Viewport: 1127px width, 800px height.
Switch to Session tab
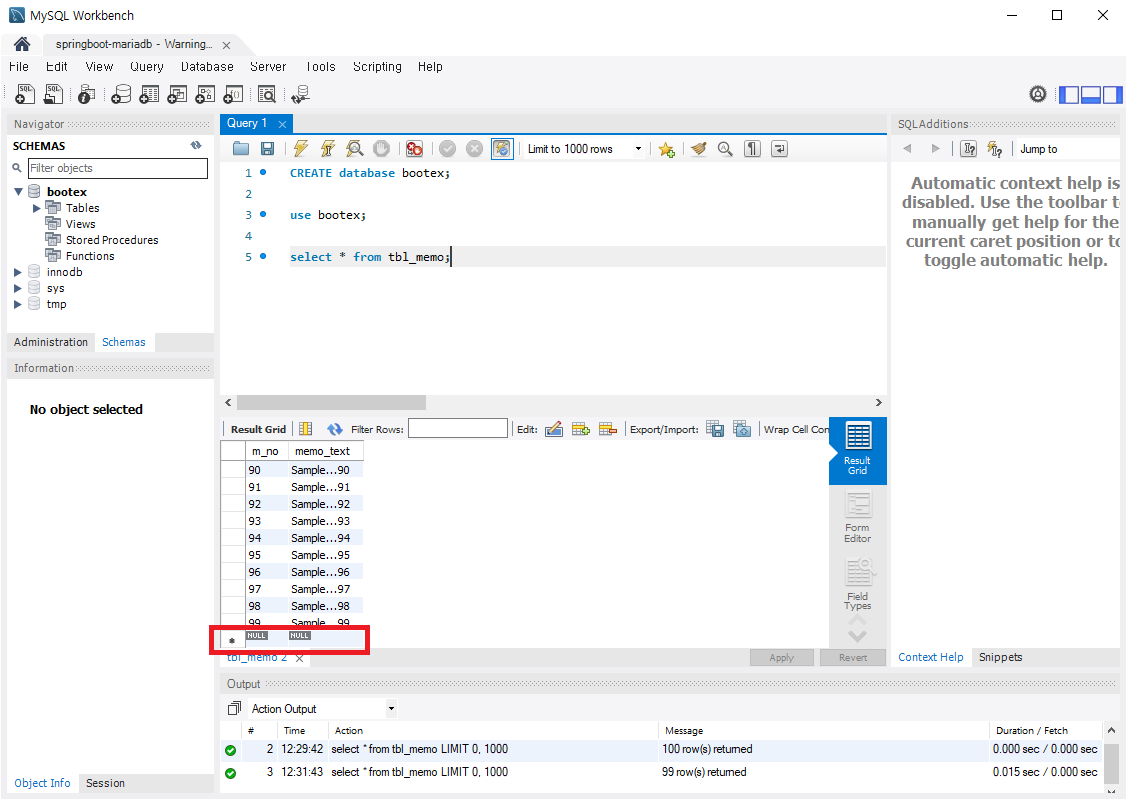click(106, 783)
